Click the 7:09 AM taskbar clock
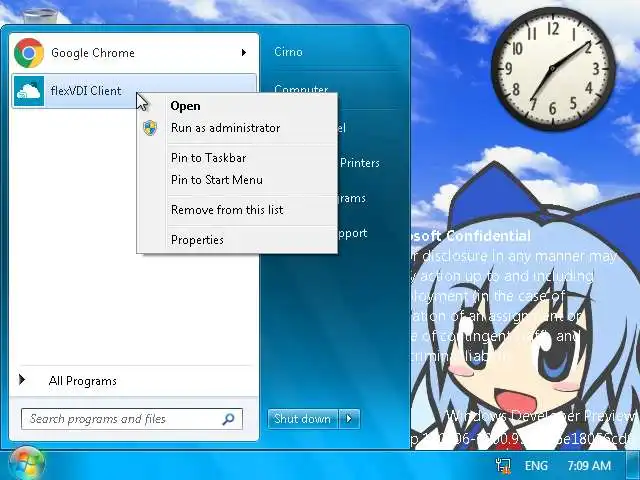The height and width of the screenshot is (480, 640). [589, 466]
